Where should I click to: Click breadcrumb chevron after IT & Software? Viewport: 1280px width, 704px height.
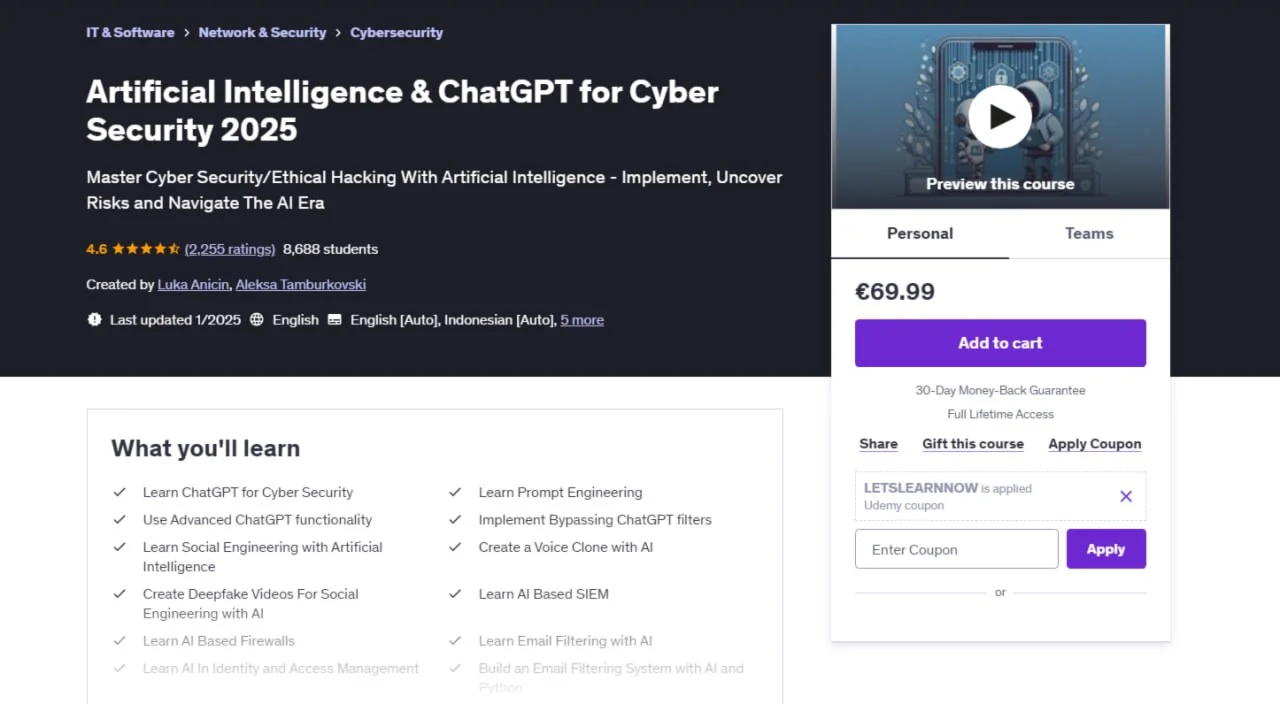(186, 33)
